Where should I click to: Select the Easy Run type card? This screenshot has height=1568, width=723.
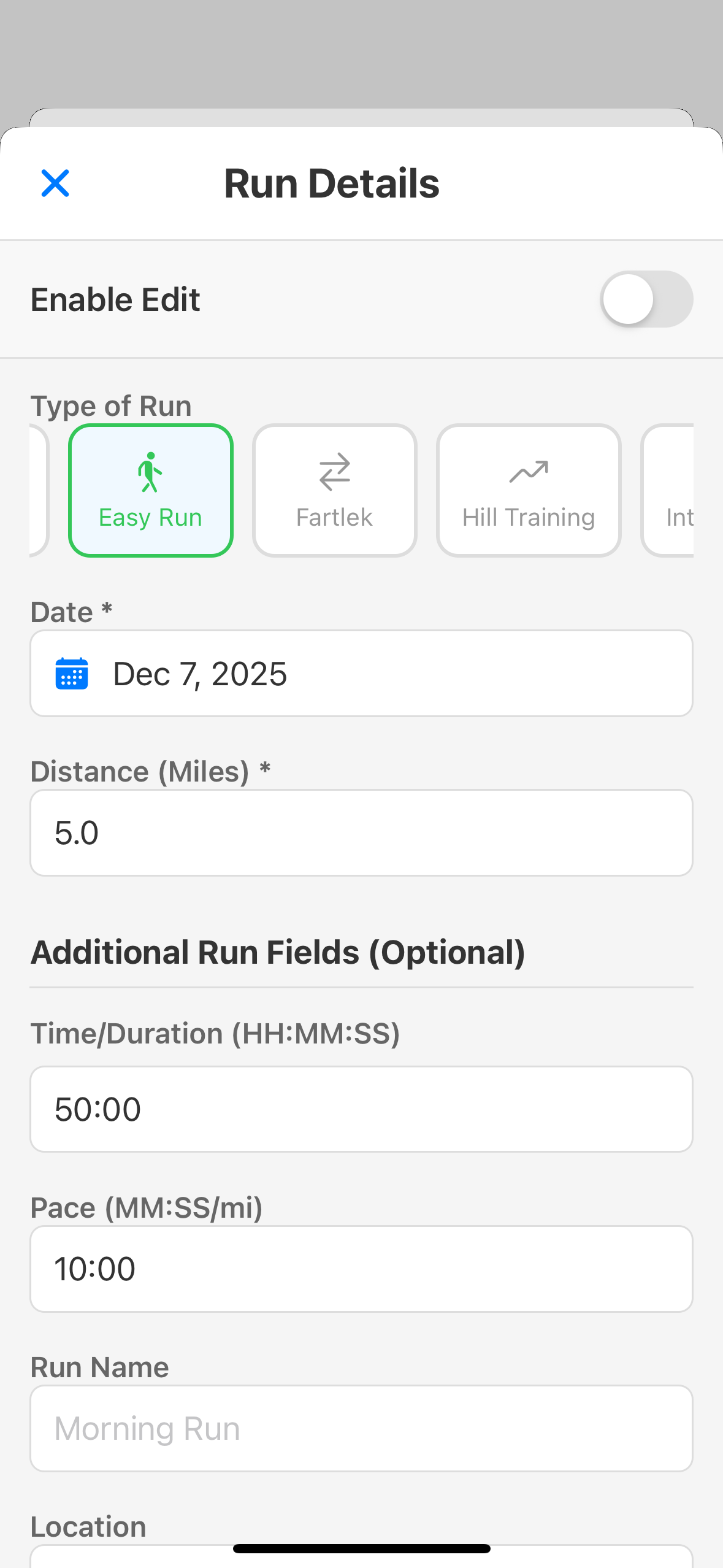pyautogui.click(x=151, y=491)
